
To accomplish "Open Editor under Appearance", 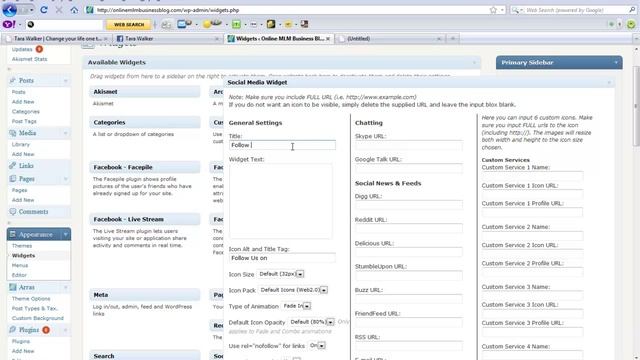I will 19,275.
